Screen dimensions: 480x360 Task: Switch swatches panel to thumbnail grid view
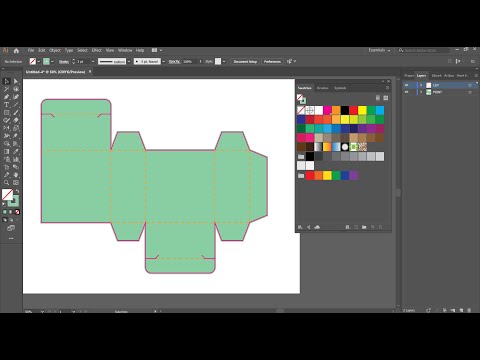pyautogui.click(x=386, y=98)
